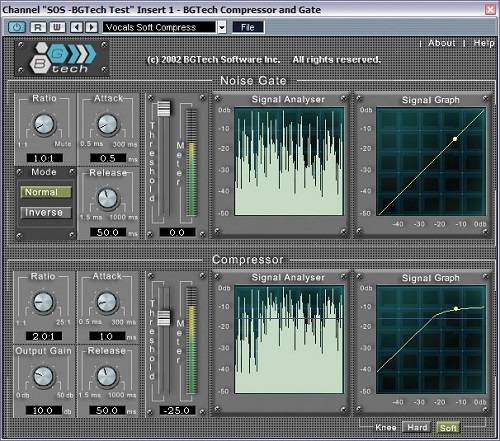Image resolution: width=500 pixels, height=441 pixels.
Task: Open the File menu
Action: point(248,27)
